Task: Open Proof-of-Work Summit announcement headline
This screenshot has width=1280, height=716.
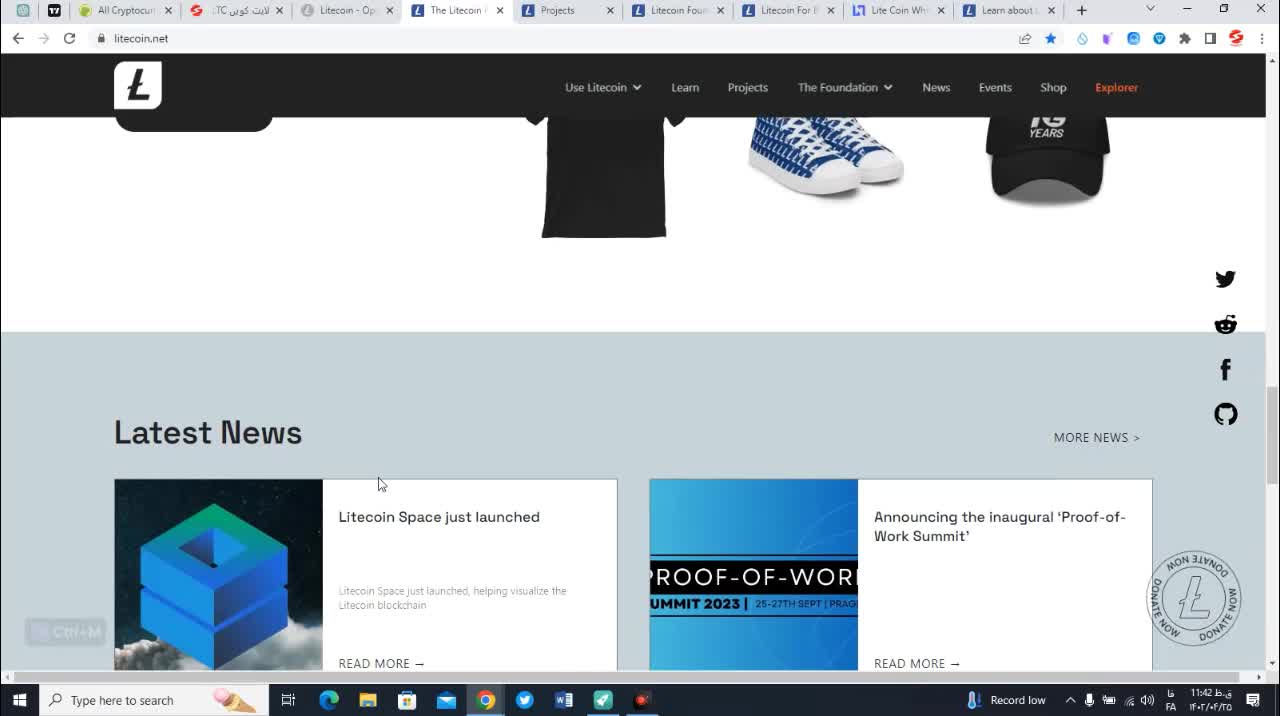Action: (x=1000, y=526)
